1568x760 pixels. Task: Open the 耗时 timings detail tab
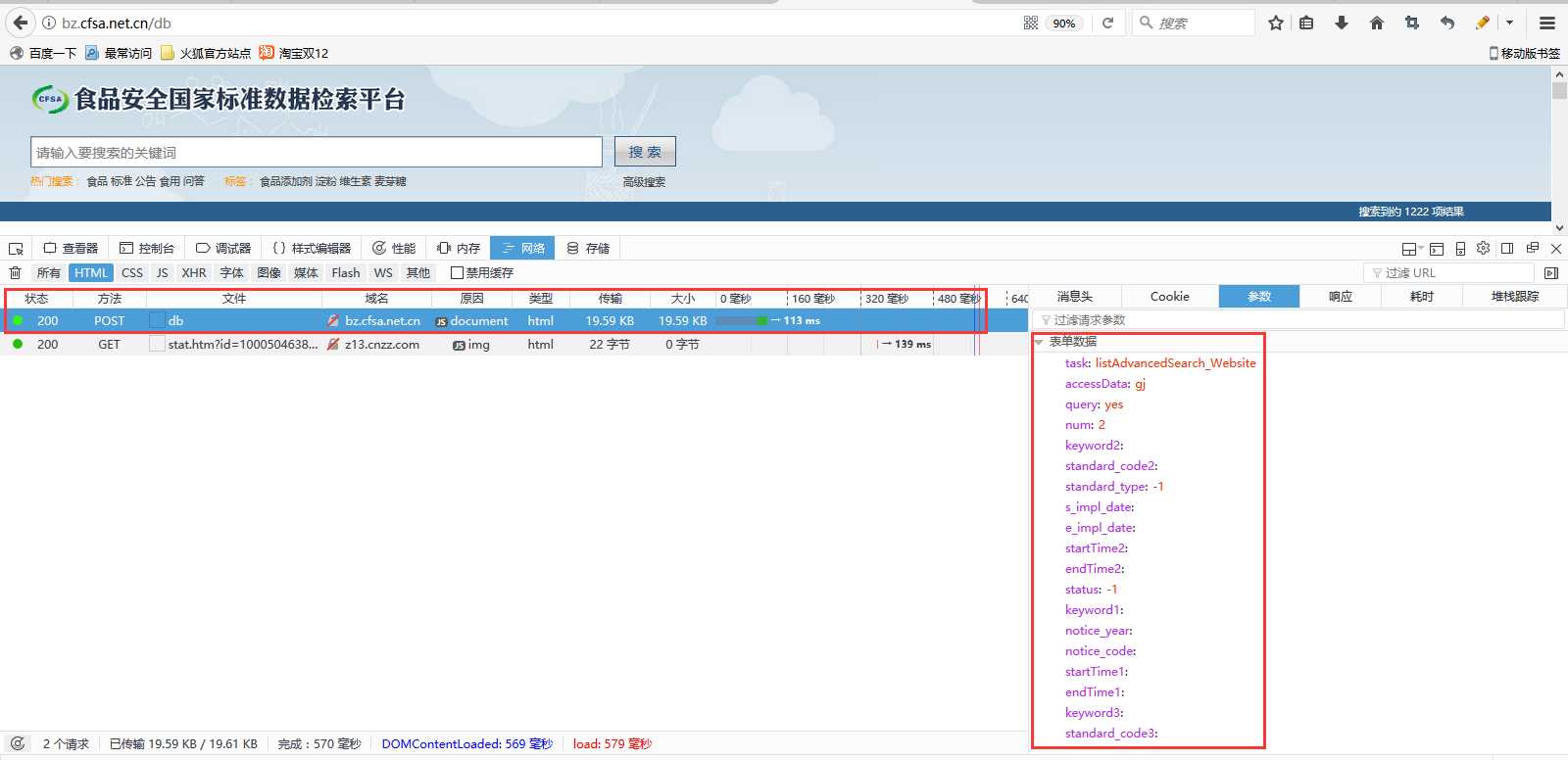coord(1422,297)
